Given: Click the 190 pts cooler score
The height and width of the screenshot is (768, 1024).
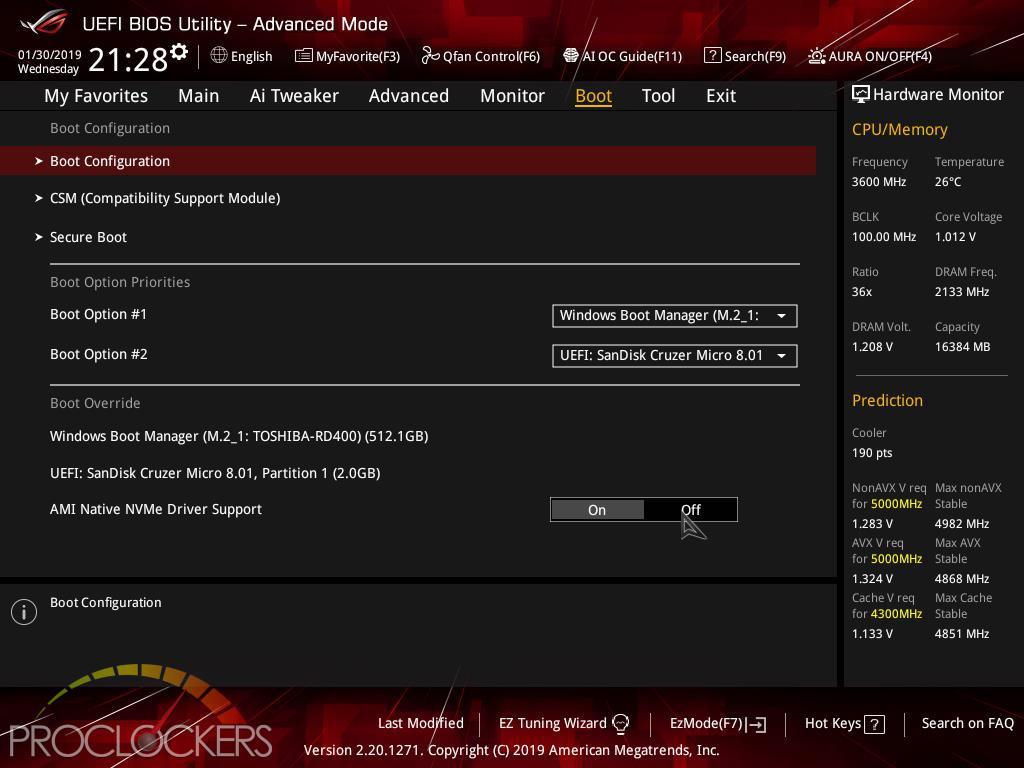Looking at the screenshot, I should 872,453.
